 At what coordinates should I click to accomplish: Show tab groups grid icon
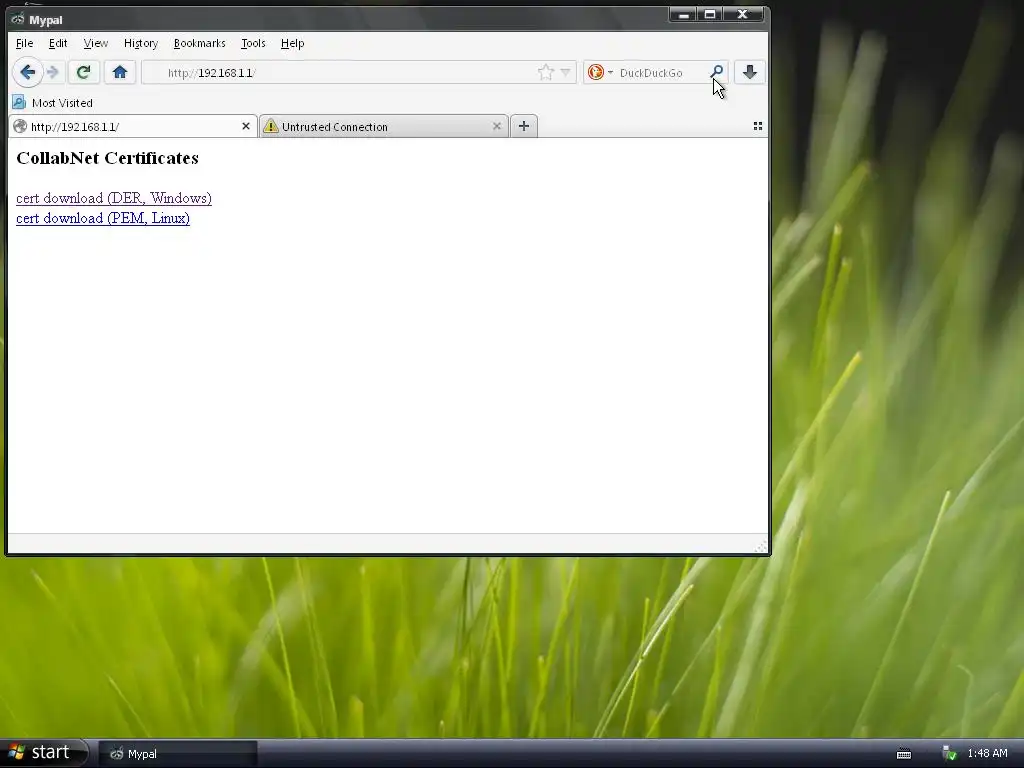758,126
